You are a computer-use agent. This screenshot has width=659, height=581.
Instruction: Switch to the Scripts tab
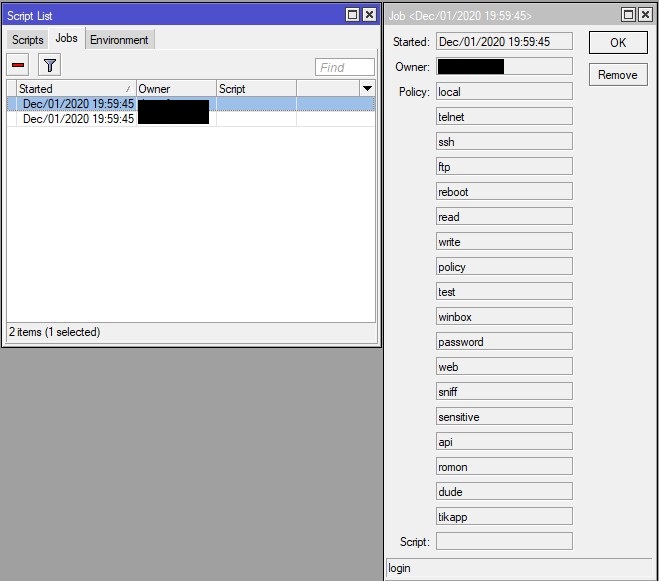[x=28, y=40]
